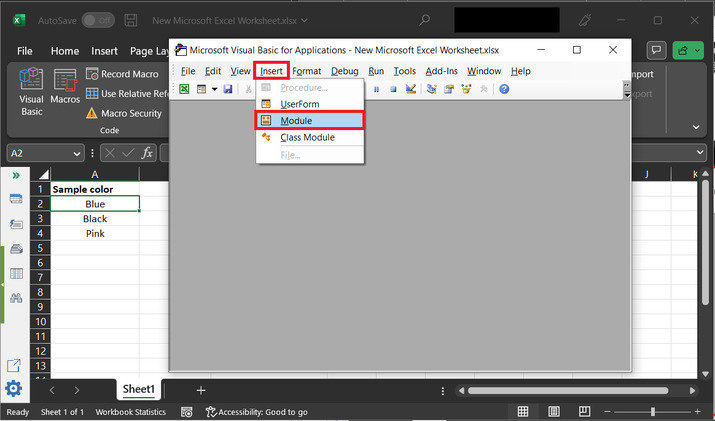Click the Macros ribbon button in Excel
Viewport: 715px width, 421px height.
point(65,87)
